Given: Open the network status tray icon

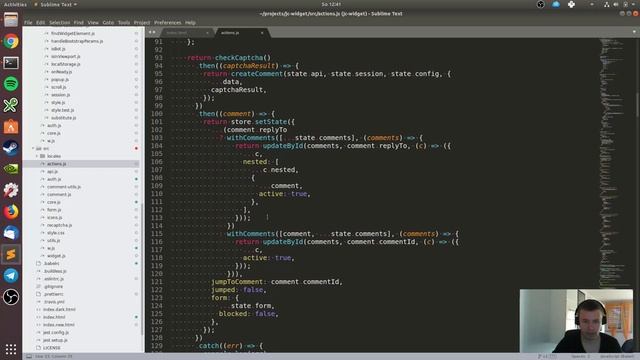Looking at the screenshot, I should 606,4.
